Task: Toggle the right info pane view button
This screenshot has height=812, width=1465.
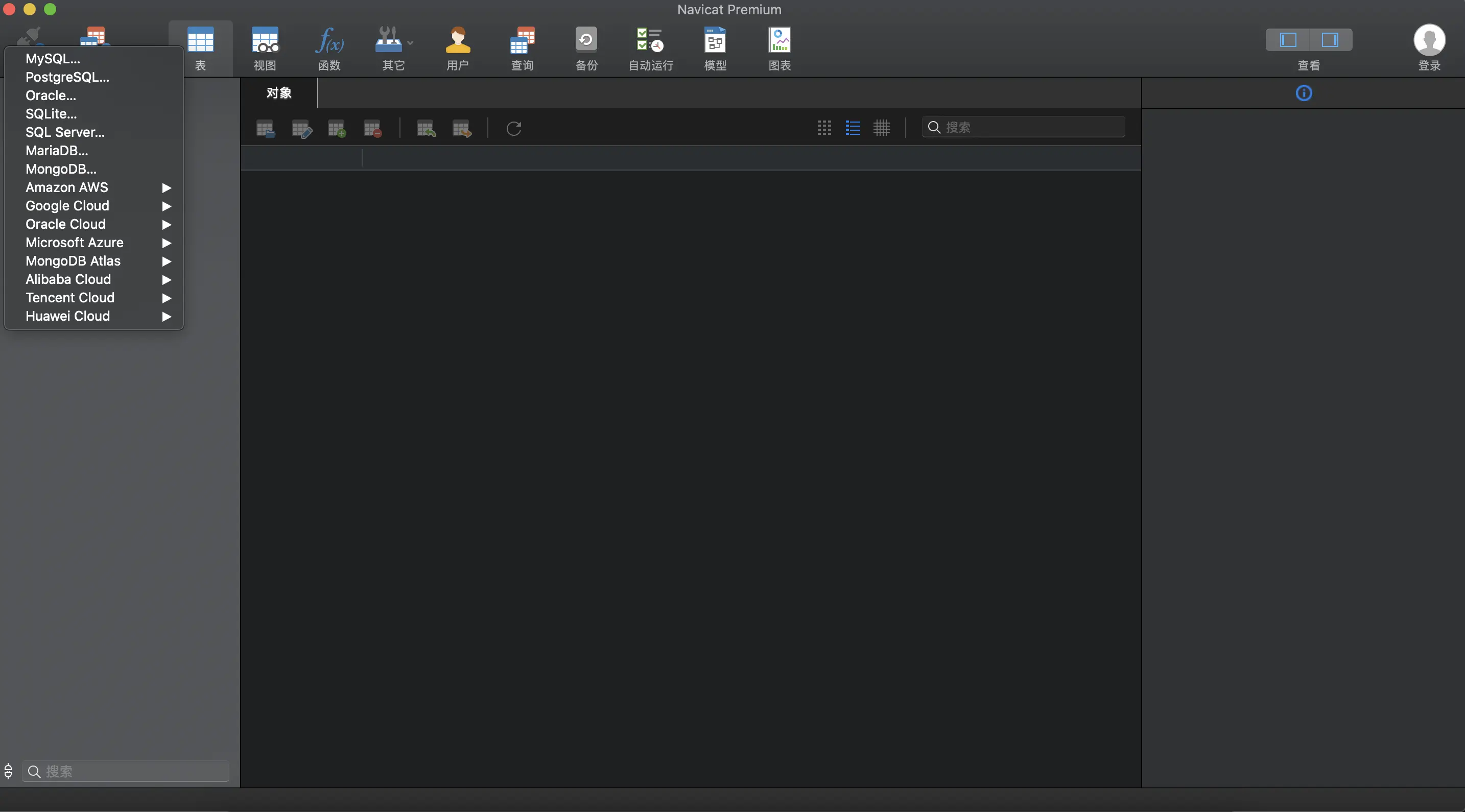Action: point(1330,40)
